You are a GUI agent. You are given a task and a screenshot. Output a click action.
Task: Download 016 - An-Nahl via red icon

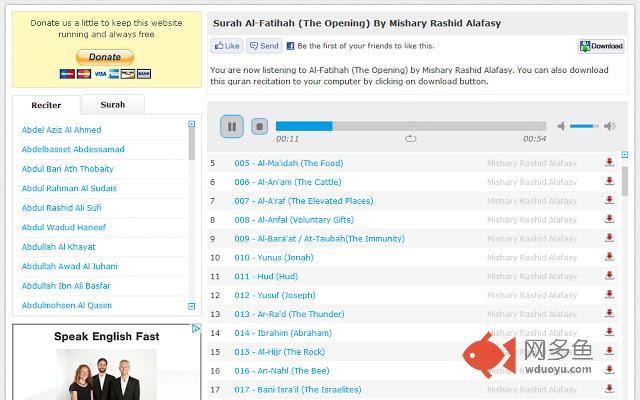click(x=609, y=370)
